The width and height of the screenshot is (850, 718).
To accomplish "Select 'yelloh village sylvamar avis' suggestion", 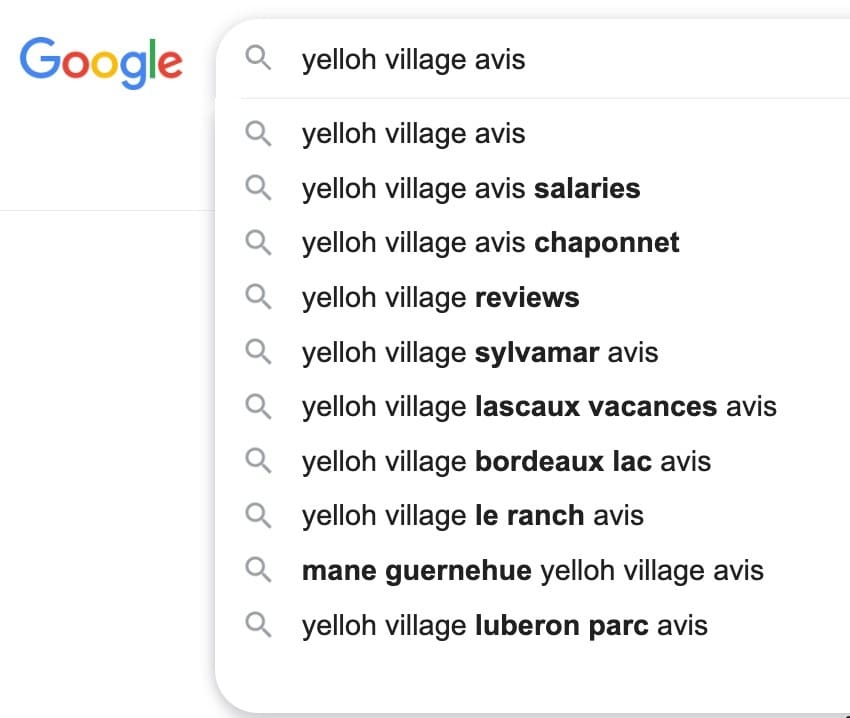I will tap(480, 352).
